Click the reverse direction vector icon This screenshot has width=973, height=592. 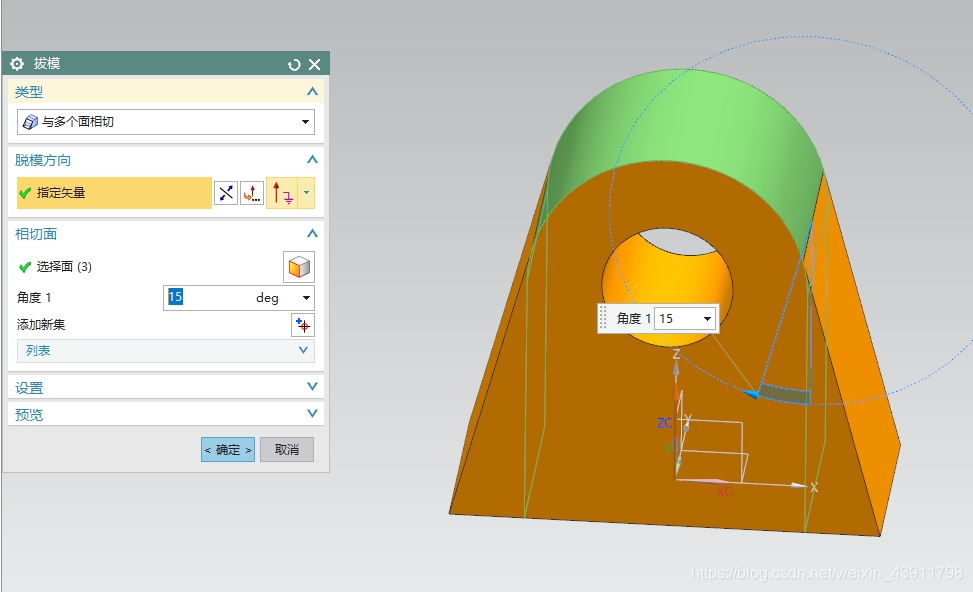click(226, 193)
